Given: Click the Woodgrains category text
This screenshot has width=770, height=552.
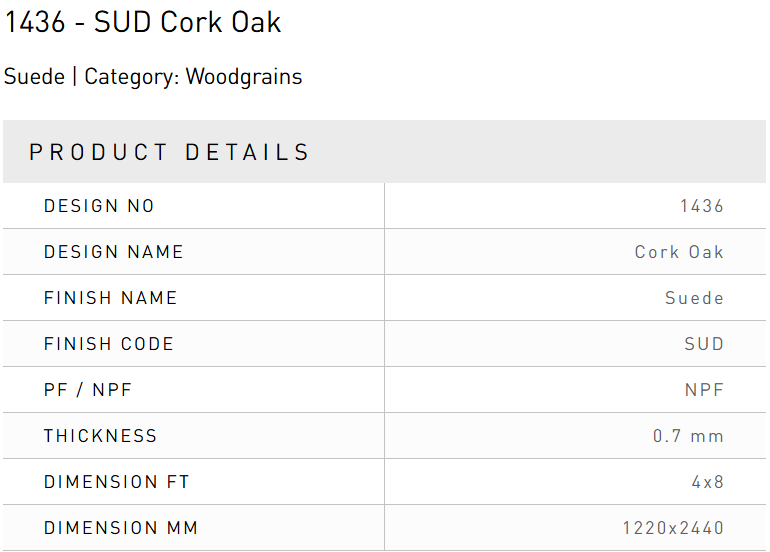Looking at the screenshot, I should pyautogui.click(x=244, y=77).
